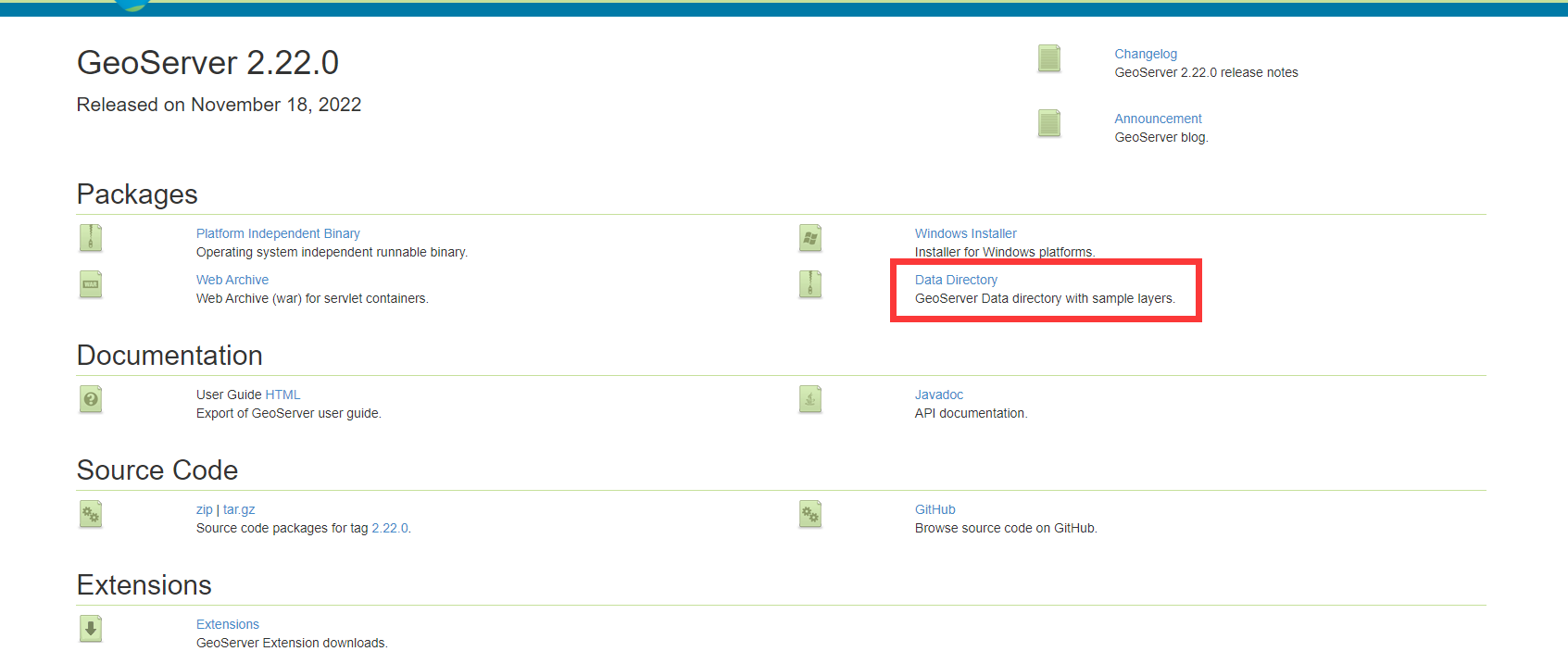Click the 'API documentation.' text
Screen dimensions: 1568x664
tap(972, 413)
